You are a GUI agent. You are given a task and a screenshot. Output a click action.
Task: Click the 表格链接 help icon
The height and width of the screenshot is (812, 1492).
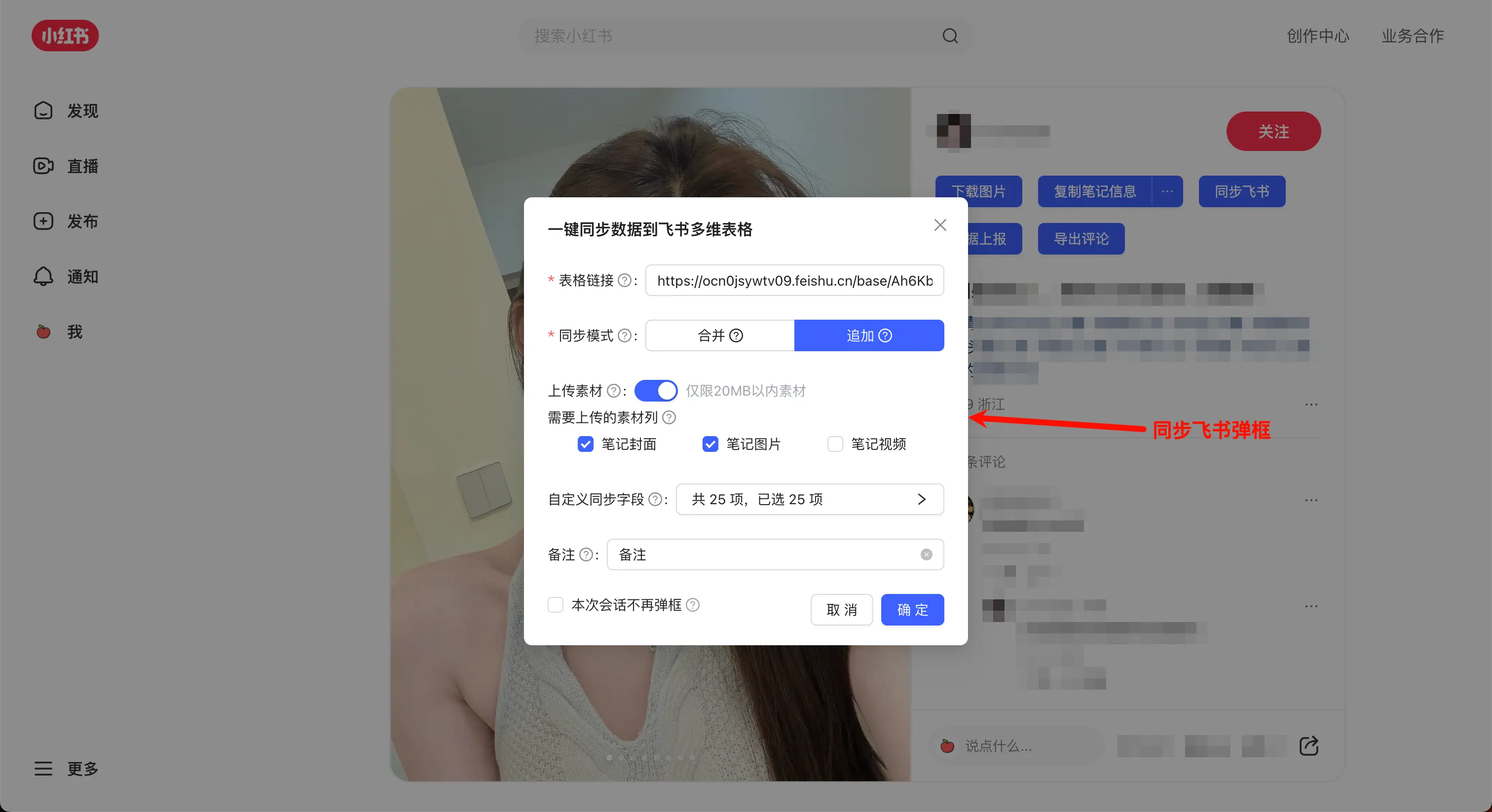tap(624, 280)
